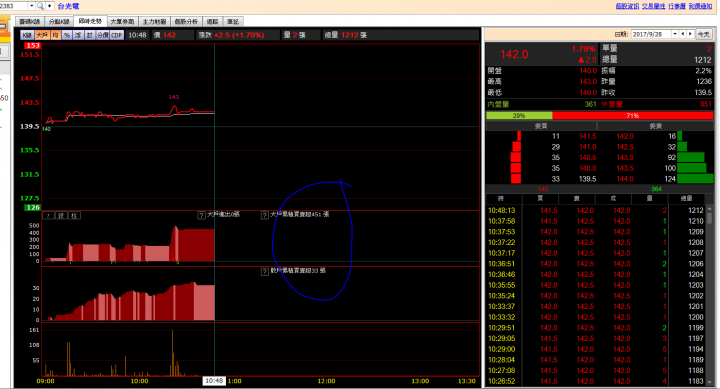
Task: Open the first tab left of 分點K線
Action: tap(29, 22)
